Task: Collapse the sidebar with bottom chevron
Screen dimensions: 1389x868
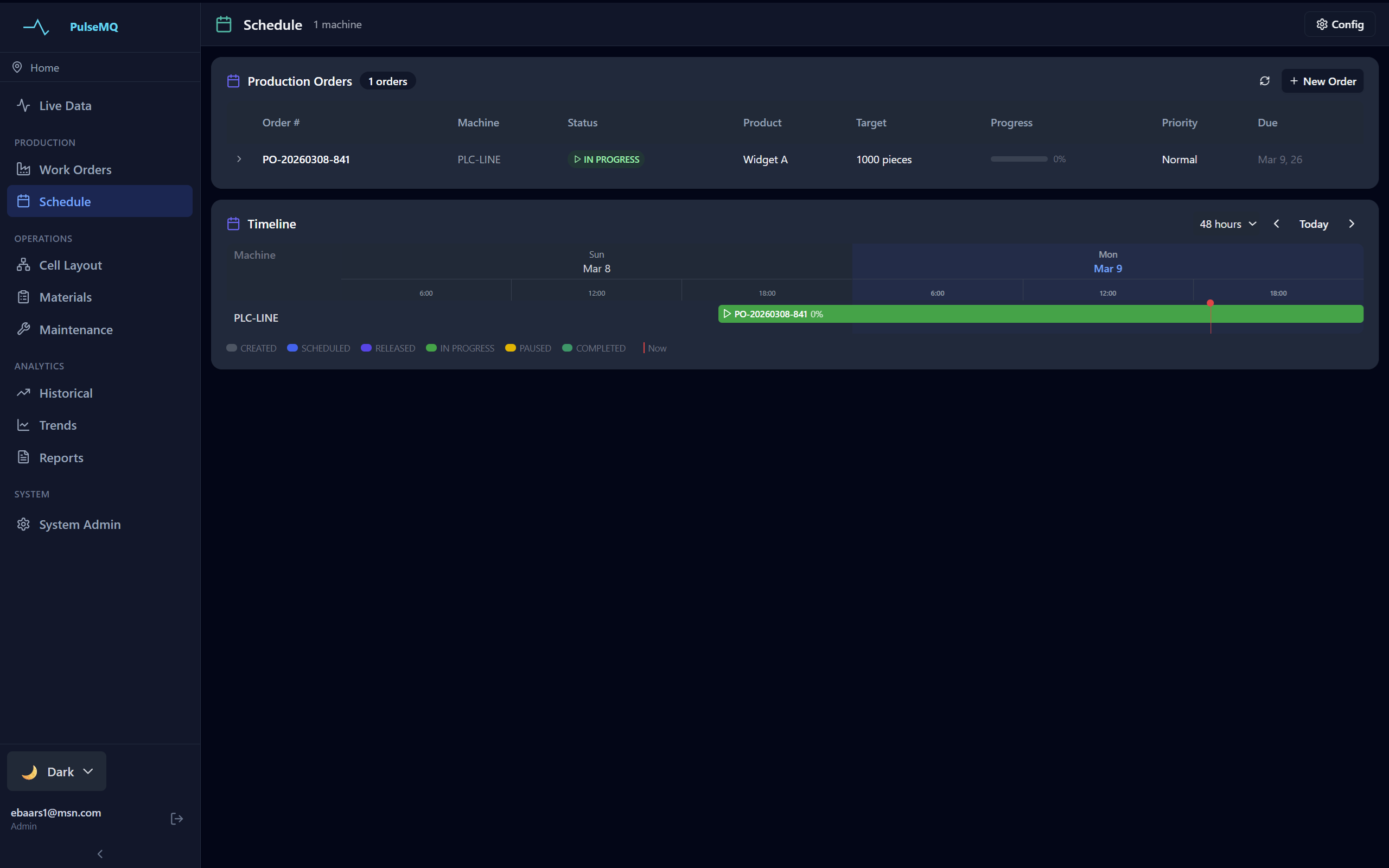Action: (100, 854)
